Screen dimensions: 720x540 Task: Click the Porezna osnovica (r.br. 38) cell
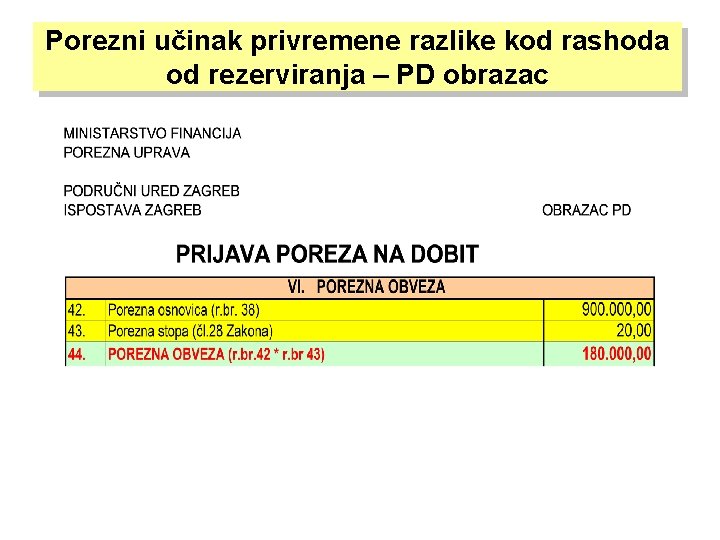tap(324, 310)
